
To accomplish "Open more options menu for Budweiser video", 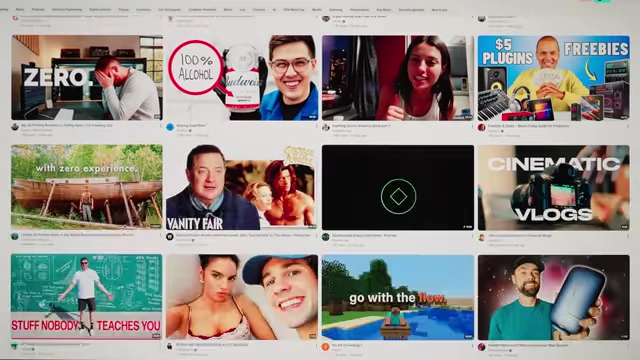I will (x=316, y=126).
